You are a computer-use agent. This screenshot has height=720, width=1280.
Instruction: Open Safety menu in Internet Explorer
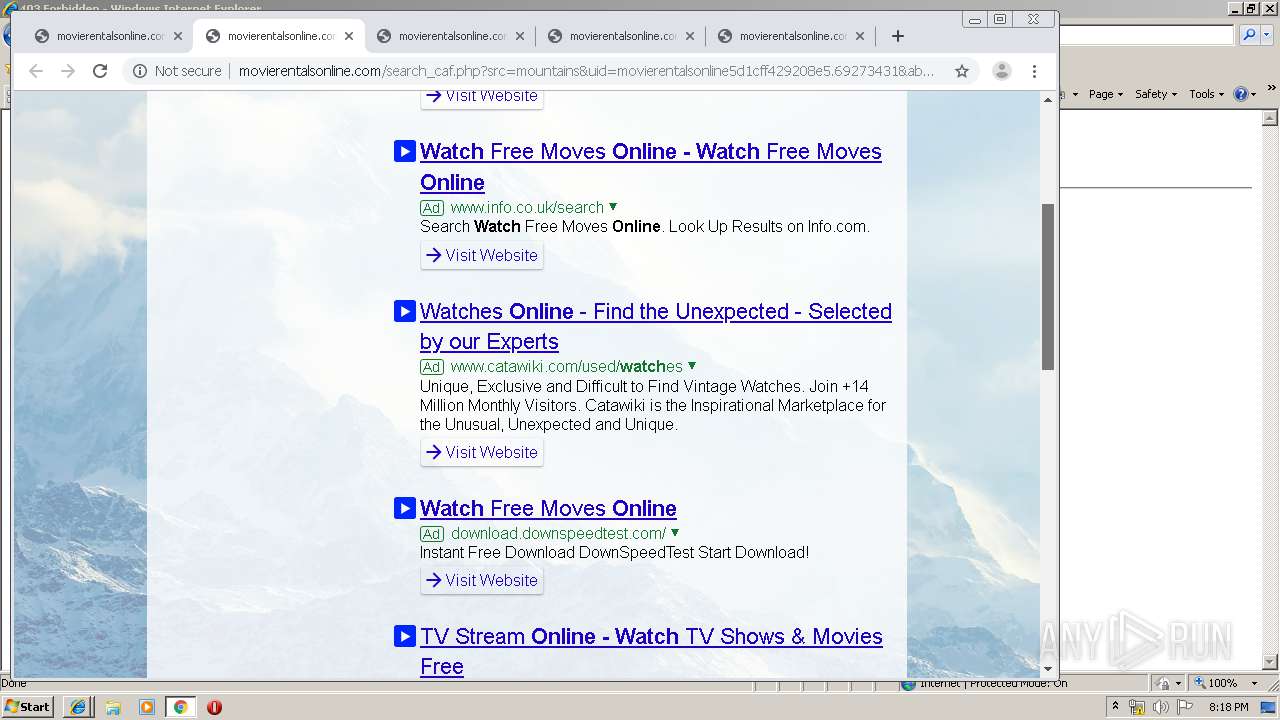(1156, 94)
